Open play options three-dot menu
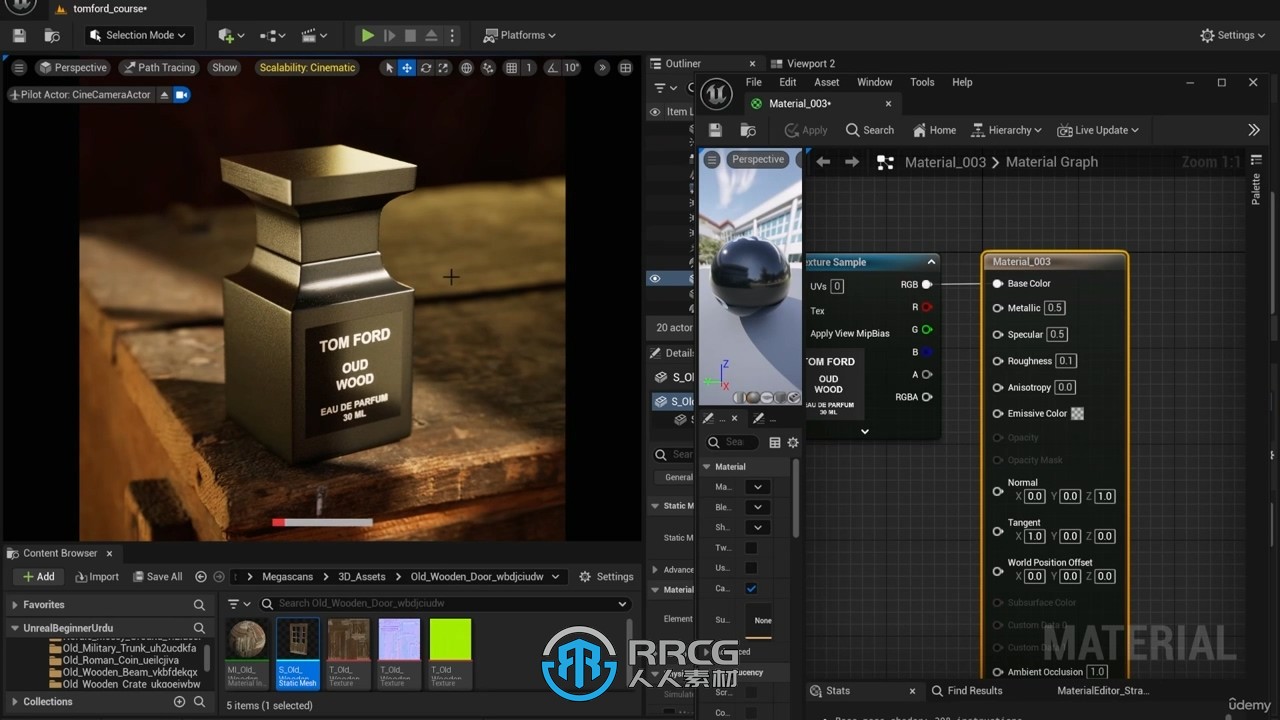The height and width of the screenshot is (720, 1280). 452,35
